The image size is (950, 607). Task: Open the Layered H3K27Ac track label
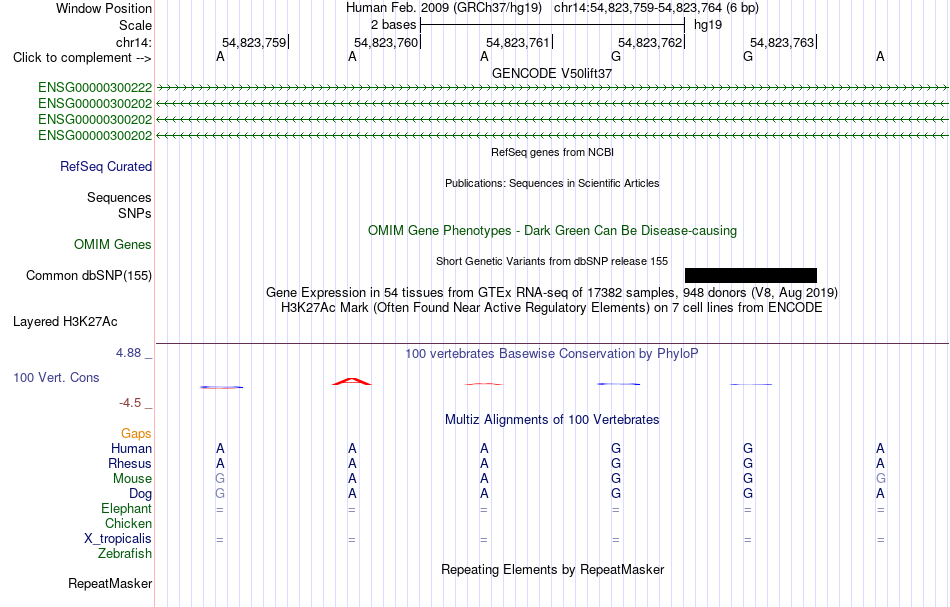tap(65, 322)
